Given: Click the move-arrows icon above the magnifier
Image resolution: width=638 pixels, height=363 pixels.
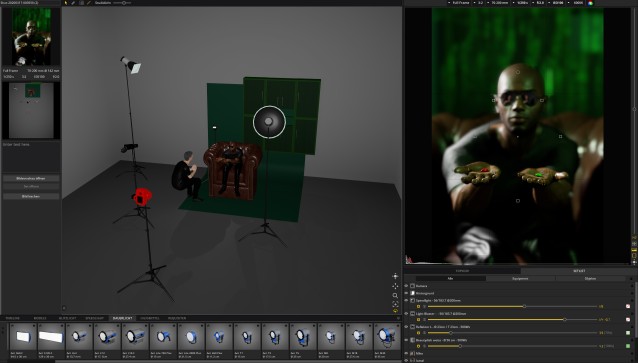Looking at the screenshot, I should [x=395, y=286].
